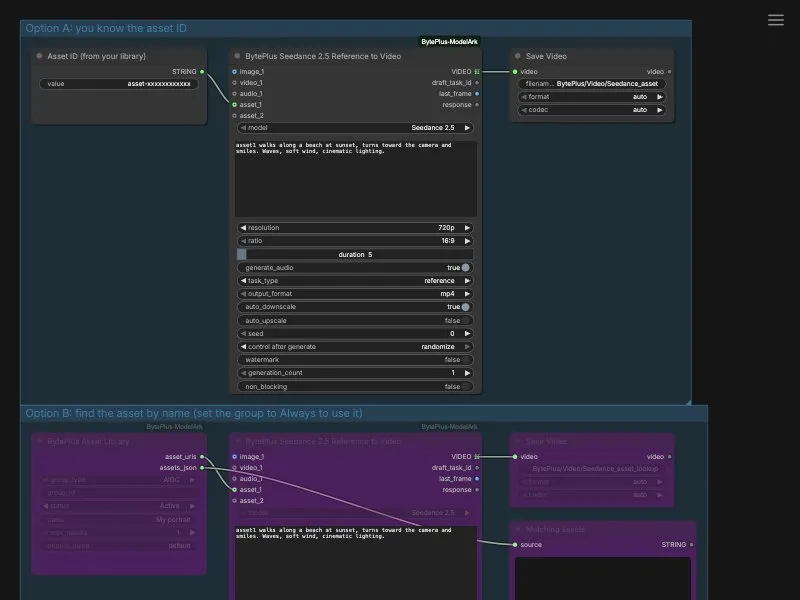Click the value field asset-xxxxxxxxxxxx

click(119, 84)
